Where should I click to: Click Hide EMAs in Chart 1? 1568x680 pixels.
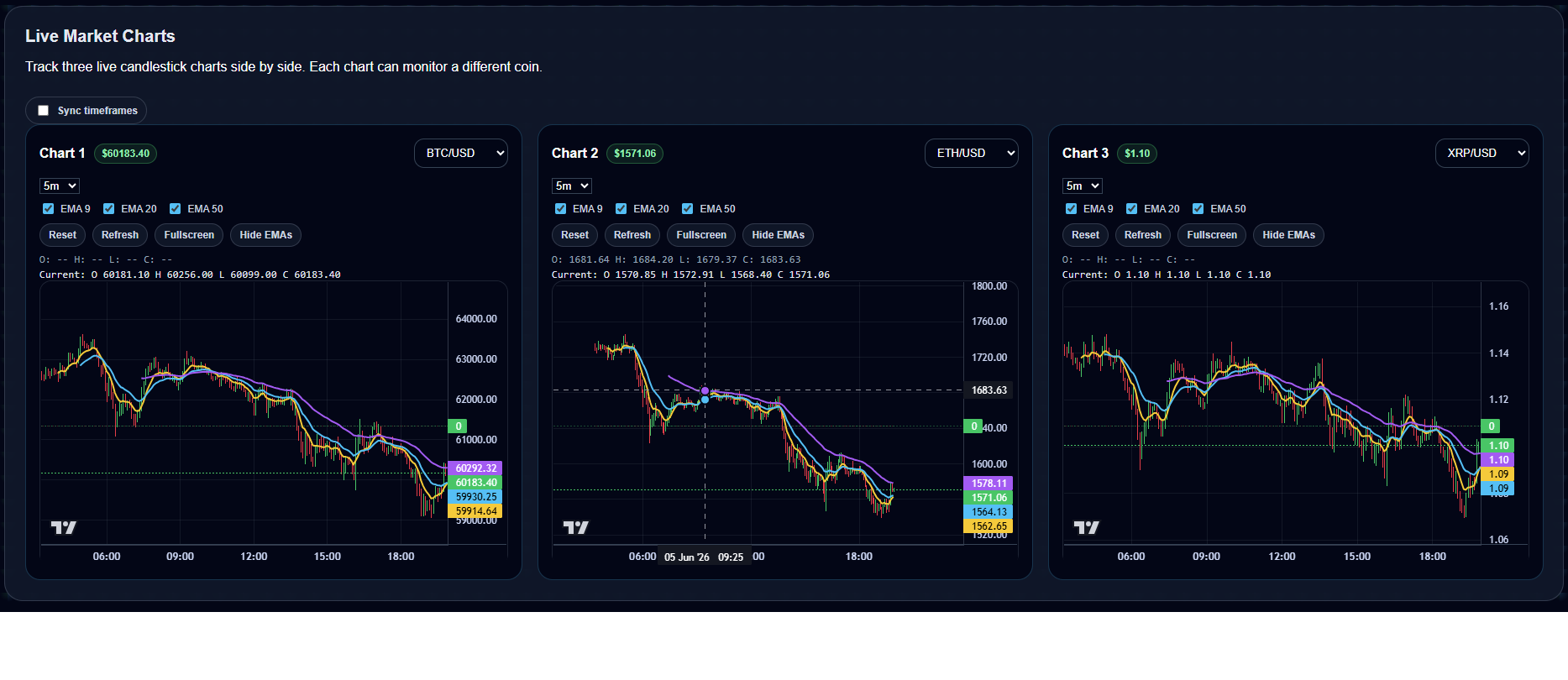pos(265,235)
